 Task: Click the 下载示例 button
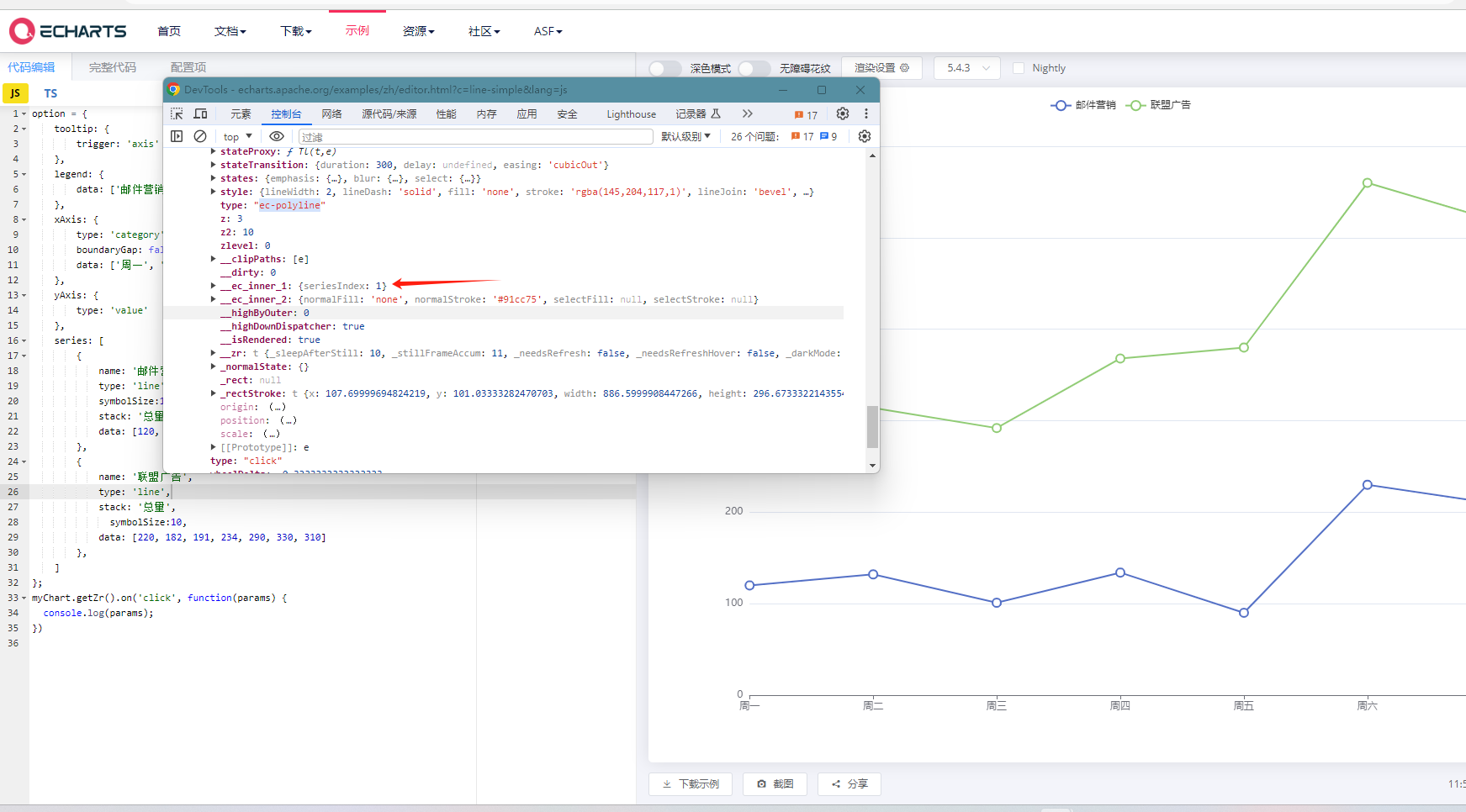691,783
